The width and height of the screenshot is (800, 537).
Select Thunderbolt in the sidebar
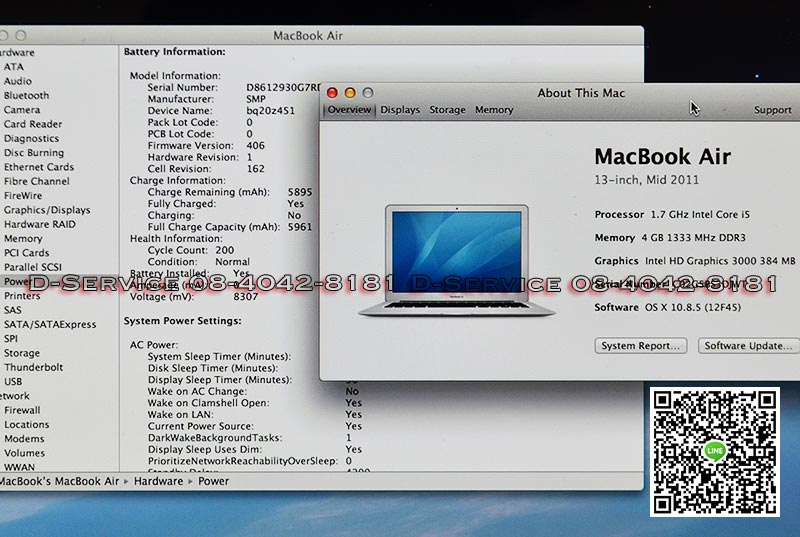click(33, 367)
